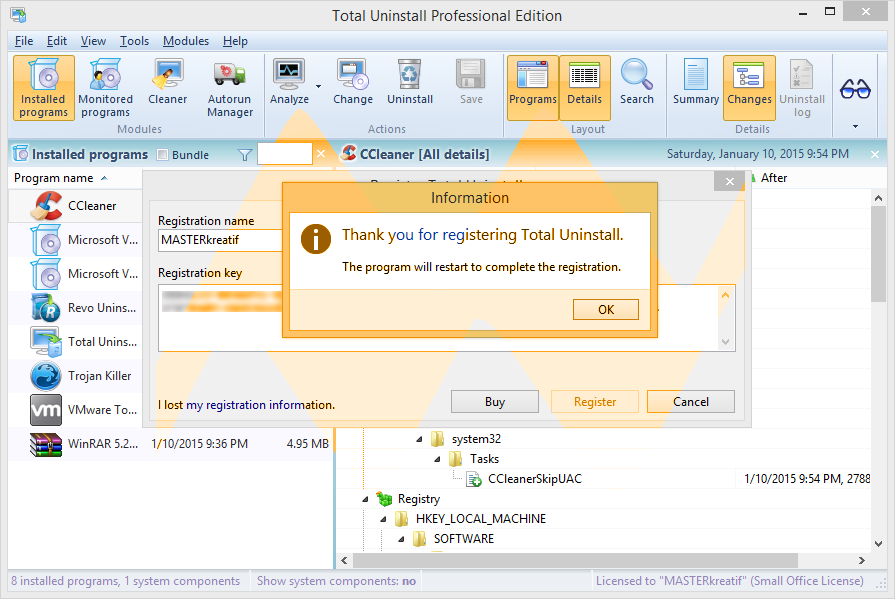Open the View menu
The width and height of the screenshot is (895, 599).
(93, 41)
